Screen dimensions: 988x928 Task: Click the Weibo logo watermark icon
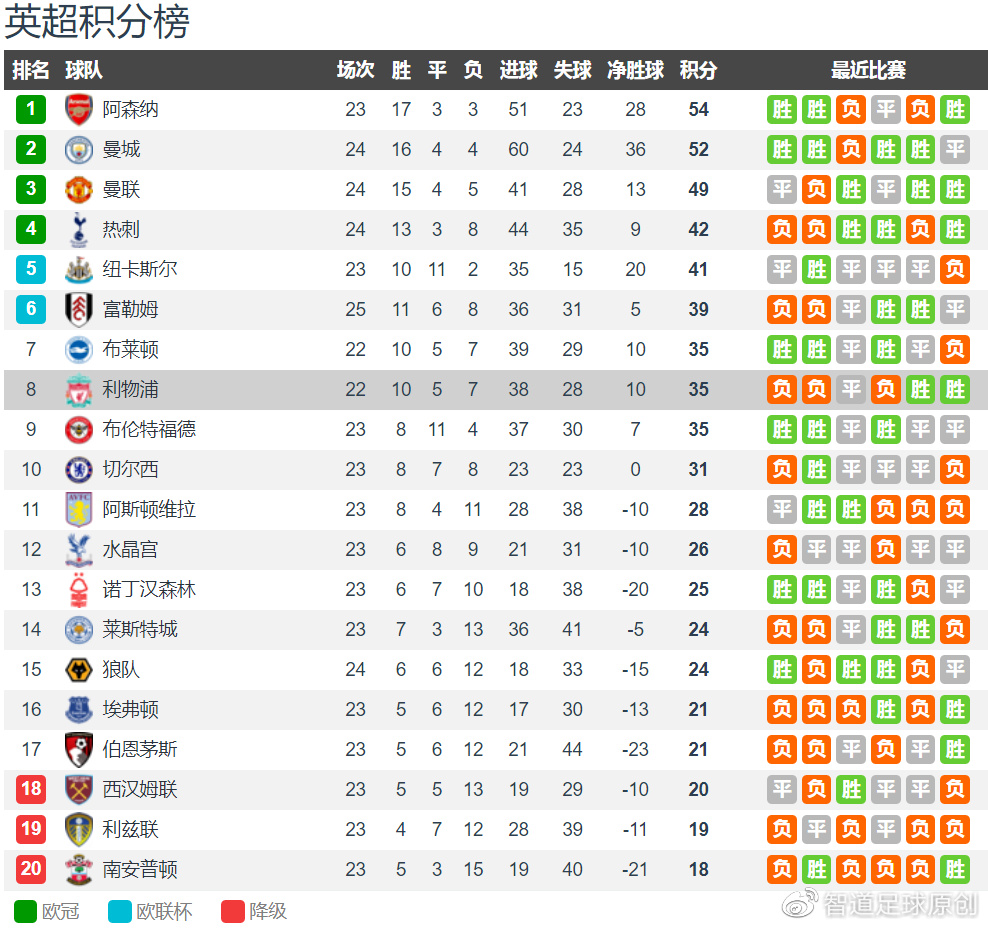[x=801, y=904]
